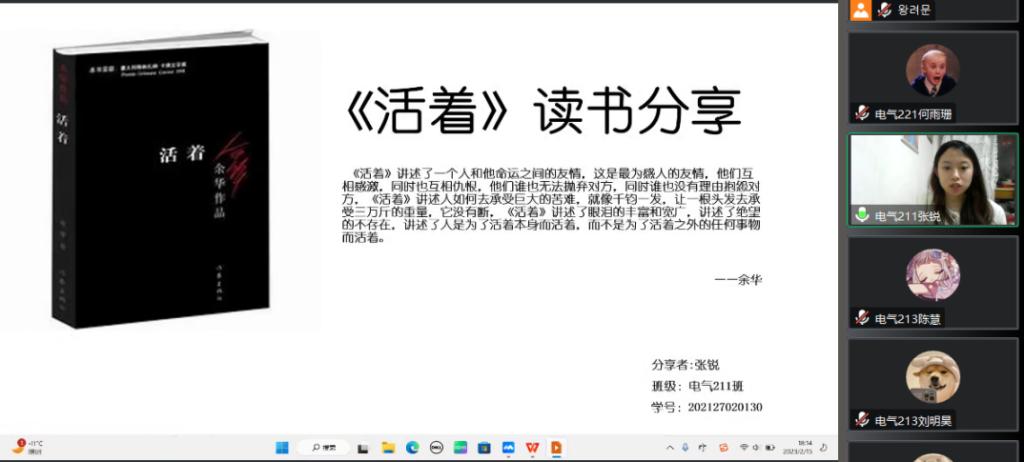Select participant tile of 电气213陈慧
The width and height of the screenshot is (1024, 462).
933,282
